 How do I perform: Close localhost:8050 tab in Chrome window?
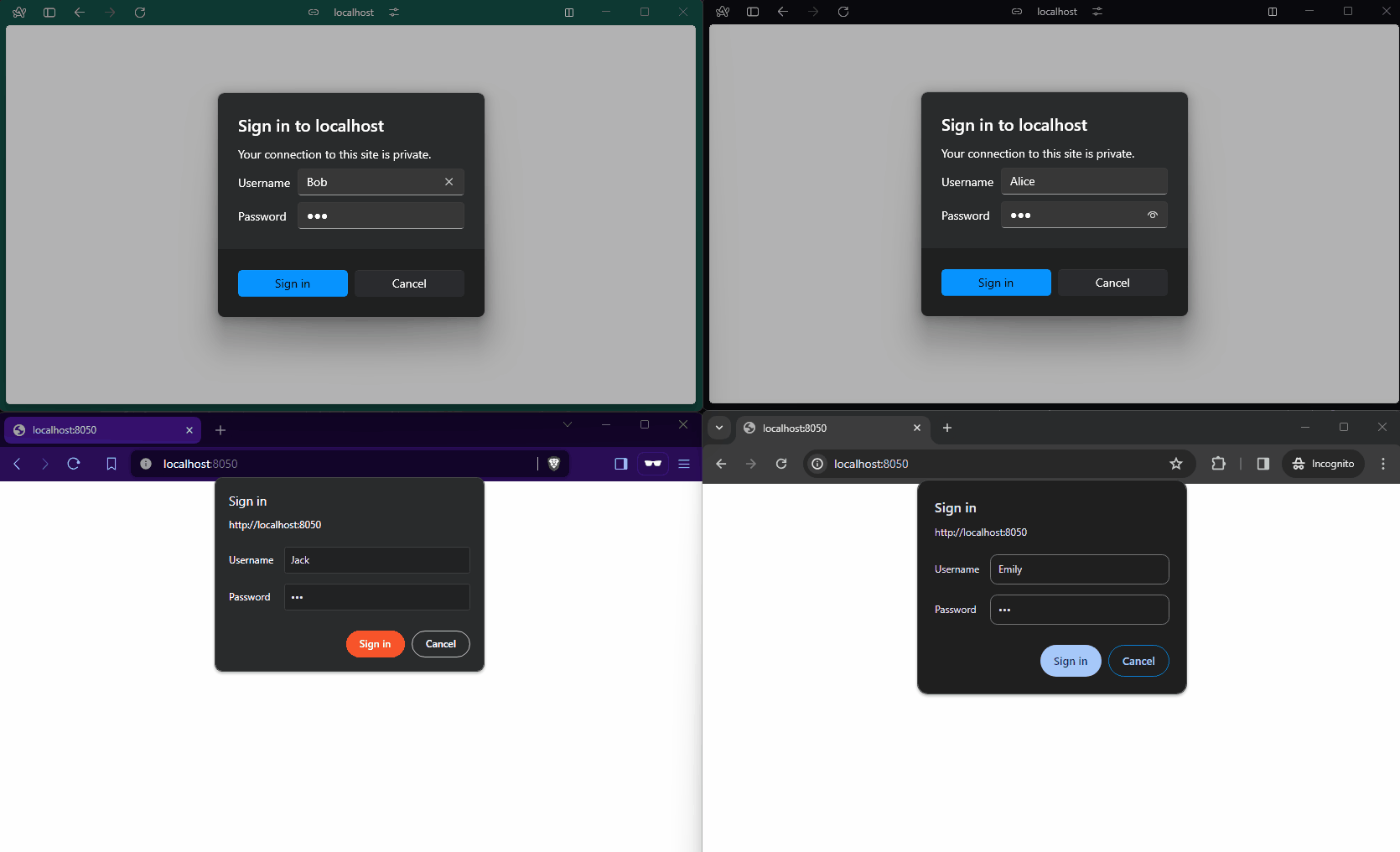[x=917, y=428]
